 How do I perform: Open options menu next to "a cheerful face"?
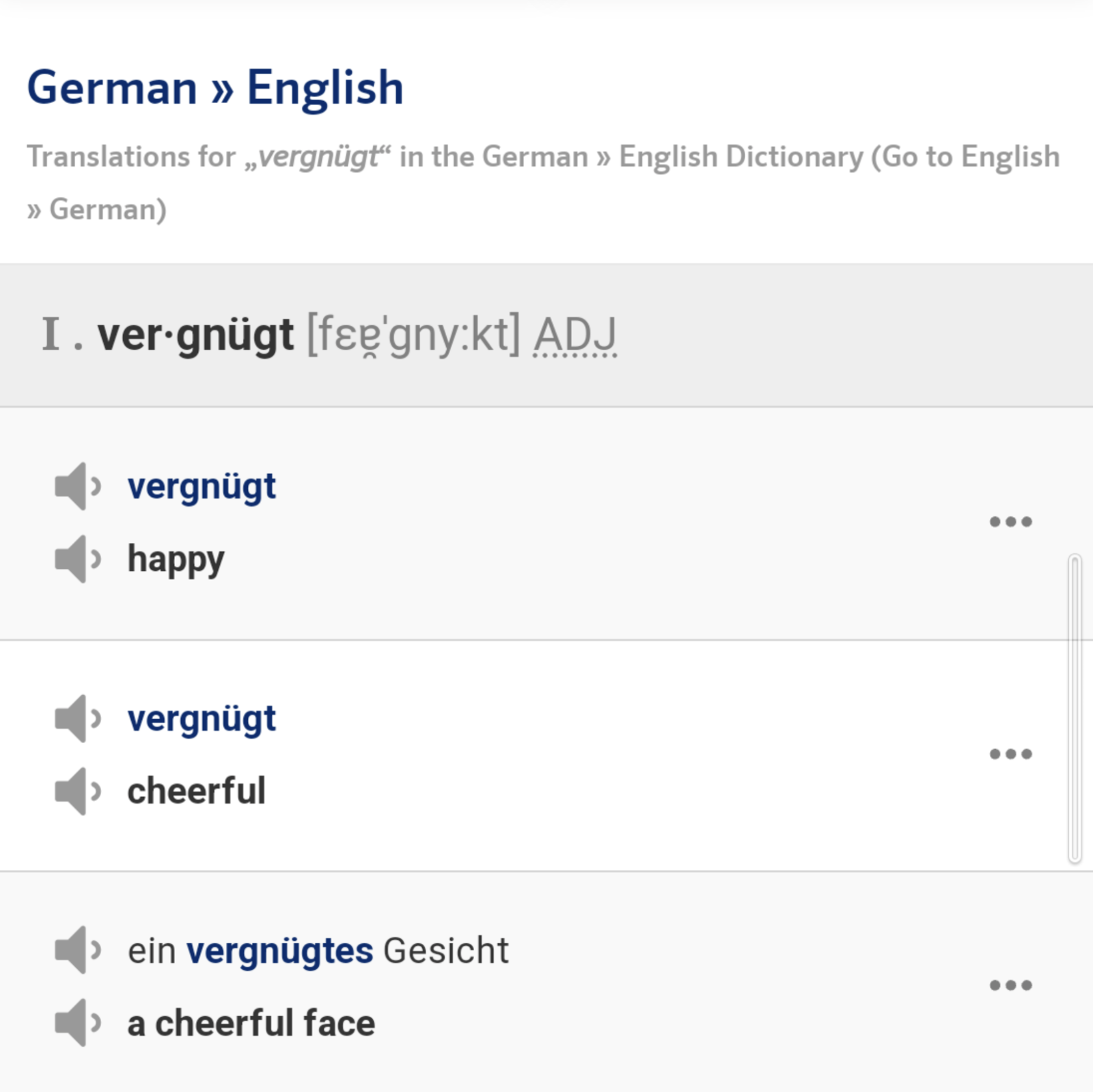coord(1010,985)
